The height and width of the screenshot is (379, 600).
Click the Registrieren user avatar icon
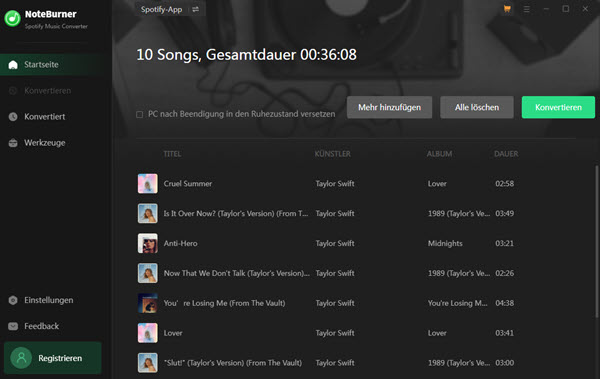click(x=21, y=358)
